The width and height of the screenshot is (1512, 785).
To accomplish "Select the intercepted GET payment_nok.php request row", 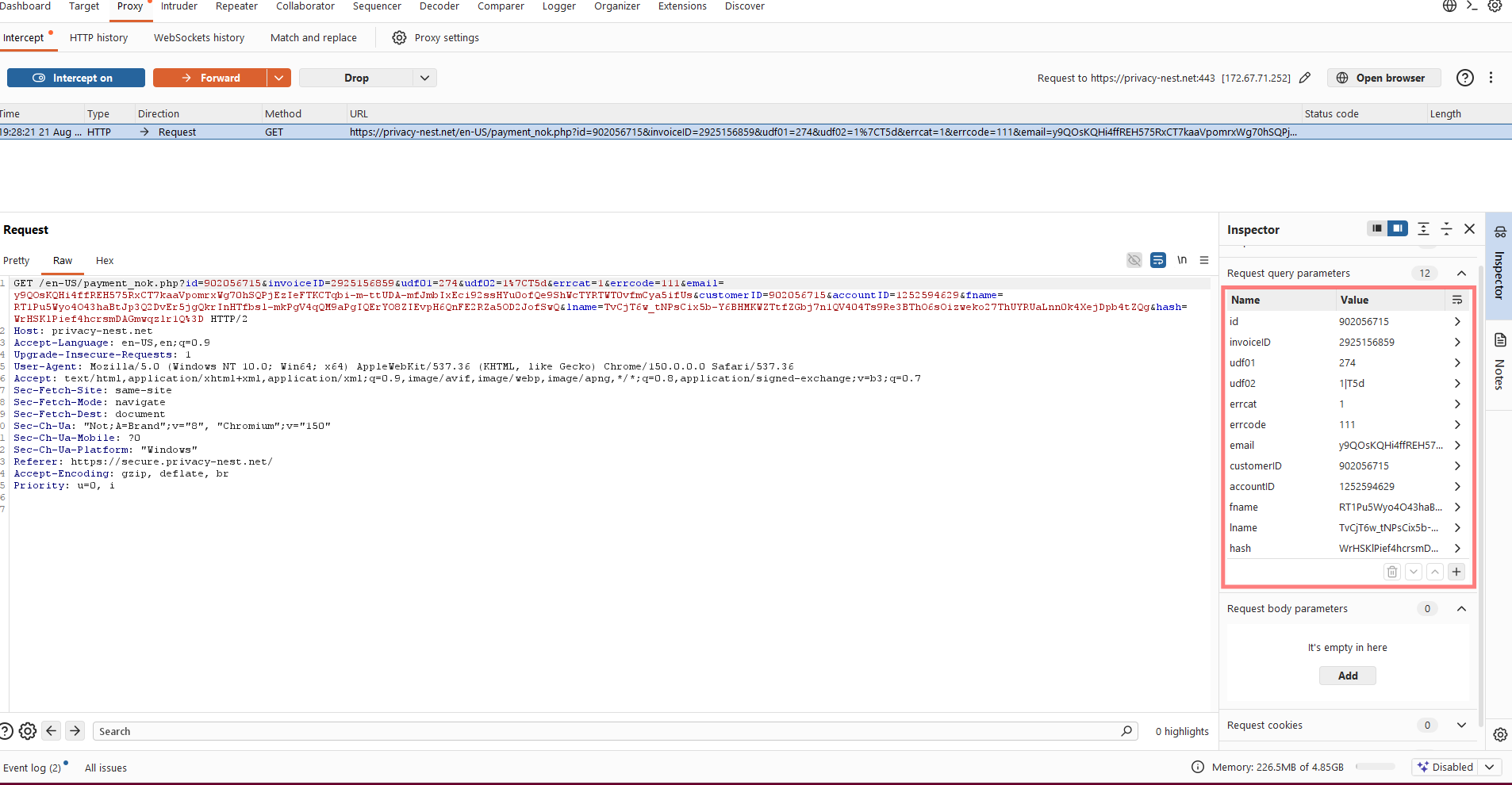I will pos(756,132).
